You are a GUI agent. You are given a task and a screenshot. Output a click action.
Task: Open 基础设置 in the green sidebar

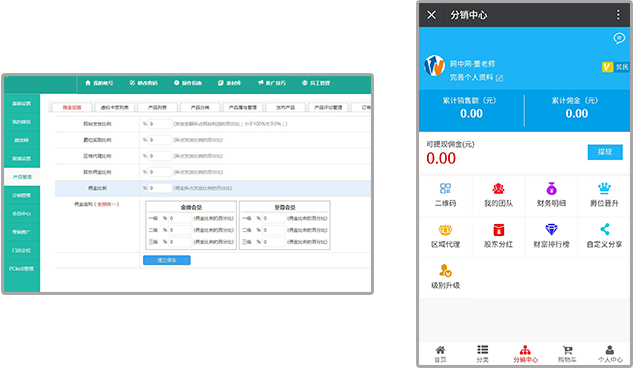22,104
